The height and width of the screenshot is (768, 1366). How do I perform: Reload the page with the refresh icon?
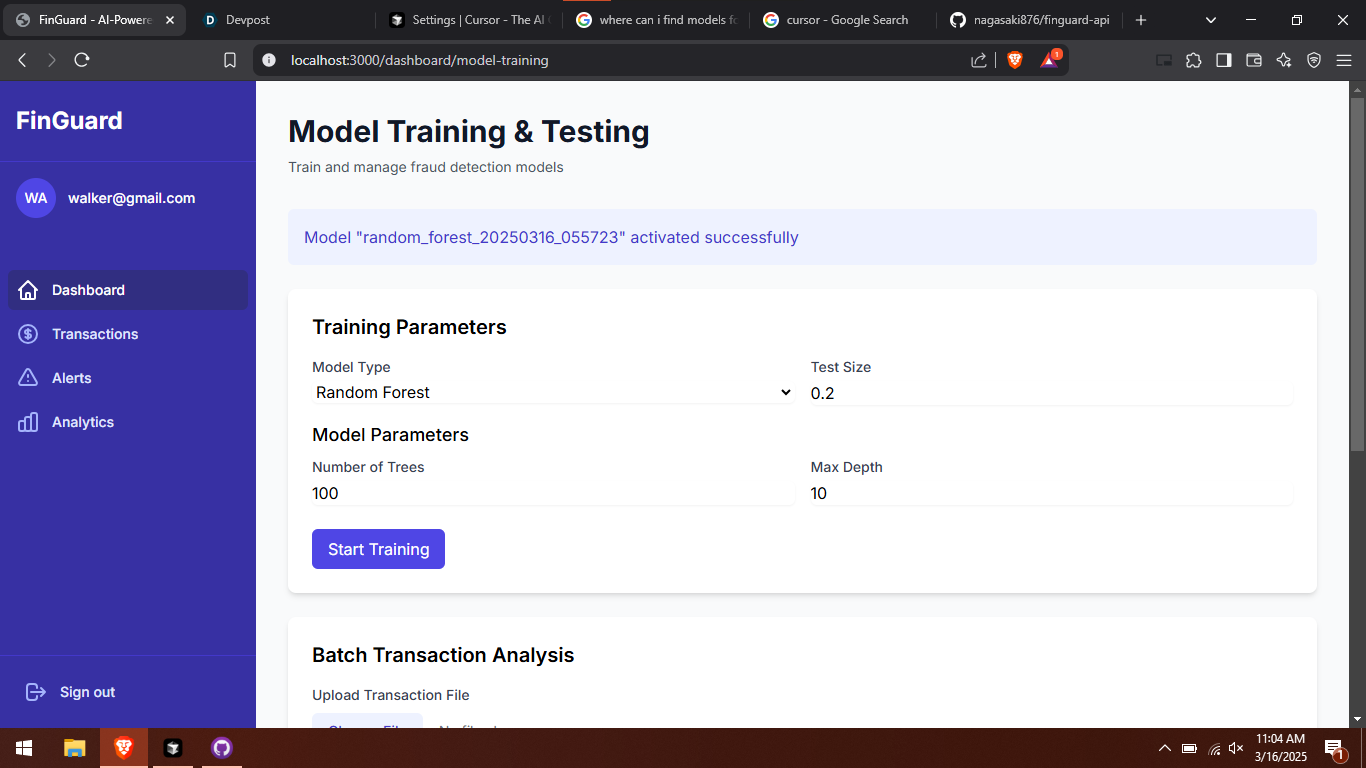tap(82, 60)
